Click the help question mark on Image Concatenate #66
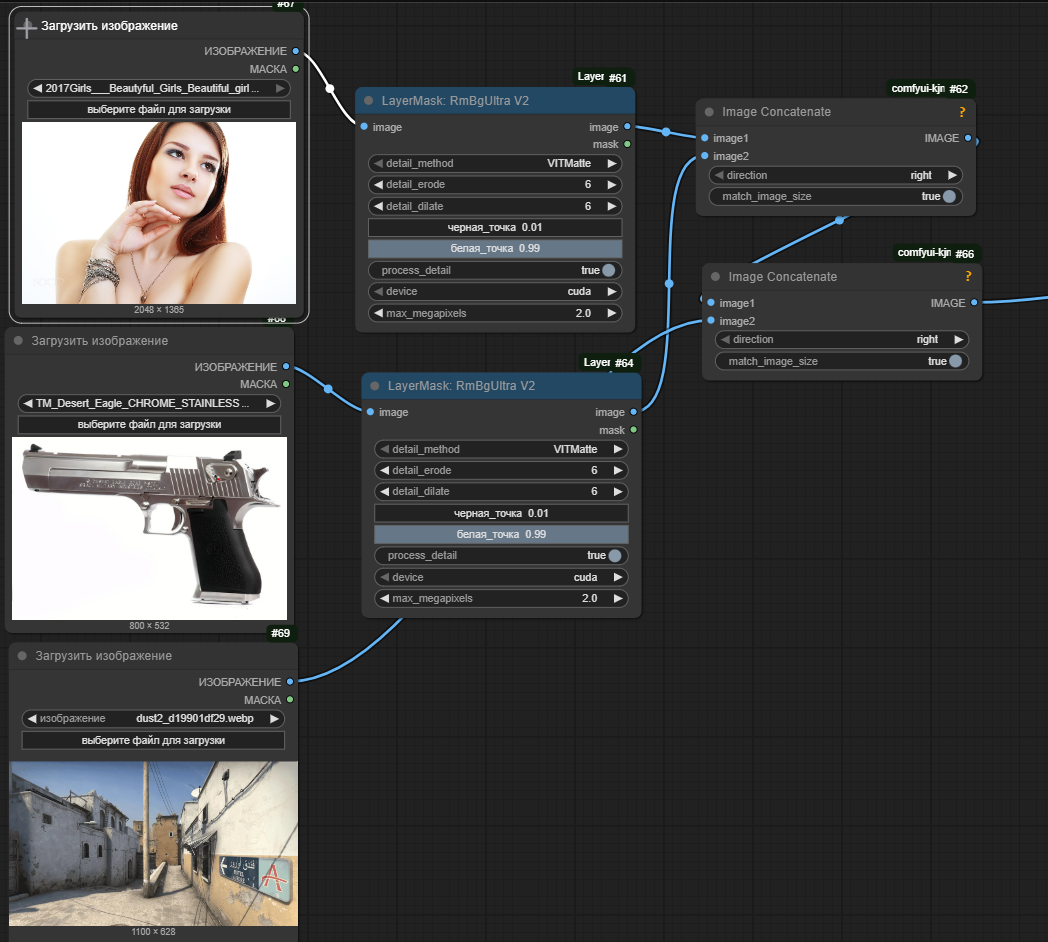The width and height of the screenshot is (1048, 942). (967, 277)
